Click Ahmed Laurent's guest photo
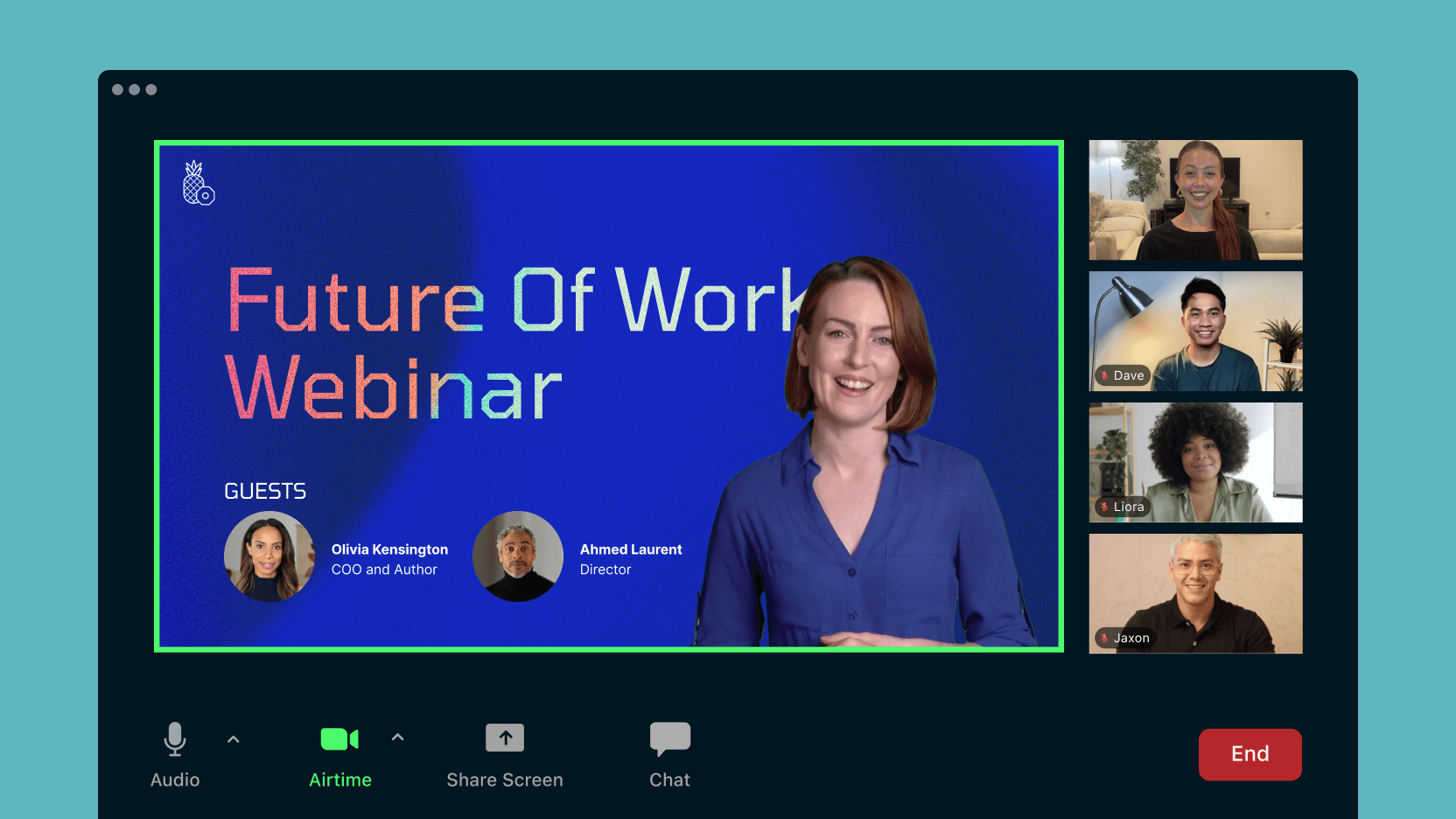 (x=518, y=556)
